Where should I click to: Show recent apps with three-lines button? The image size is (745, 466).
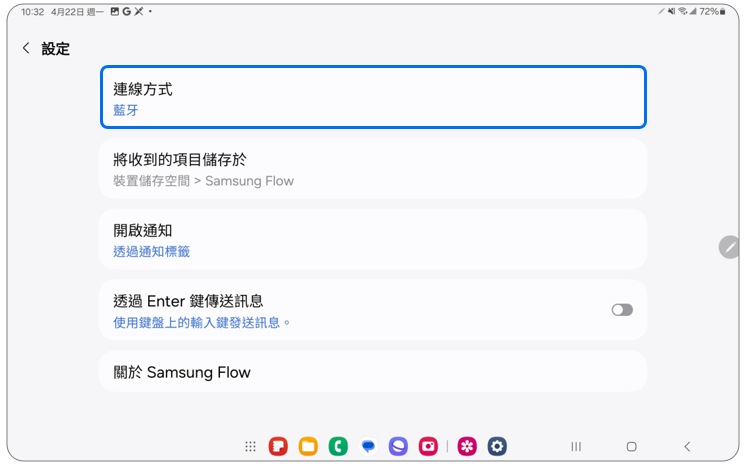(x=576, y=446)
